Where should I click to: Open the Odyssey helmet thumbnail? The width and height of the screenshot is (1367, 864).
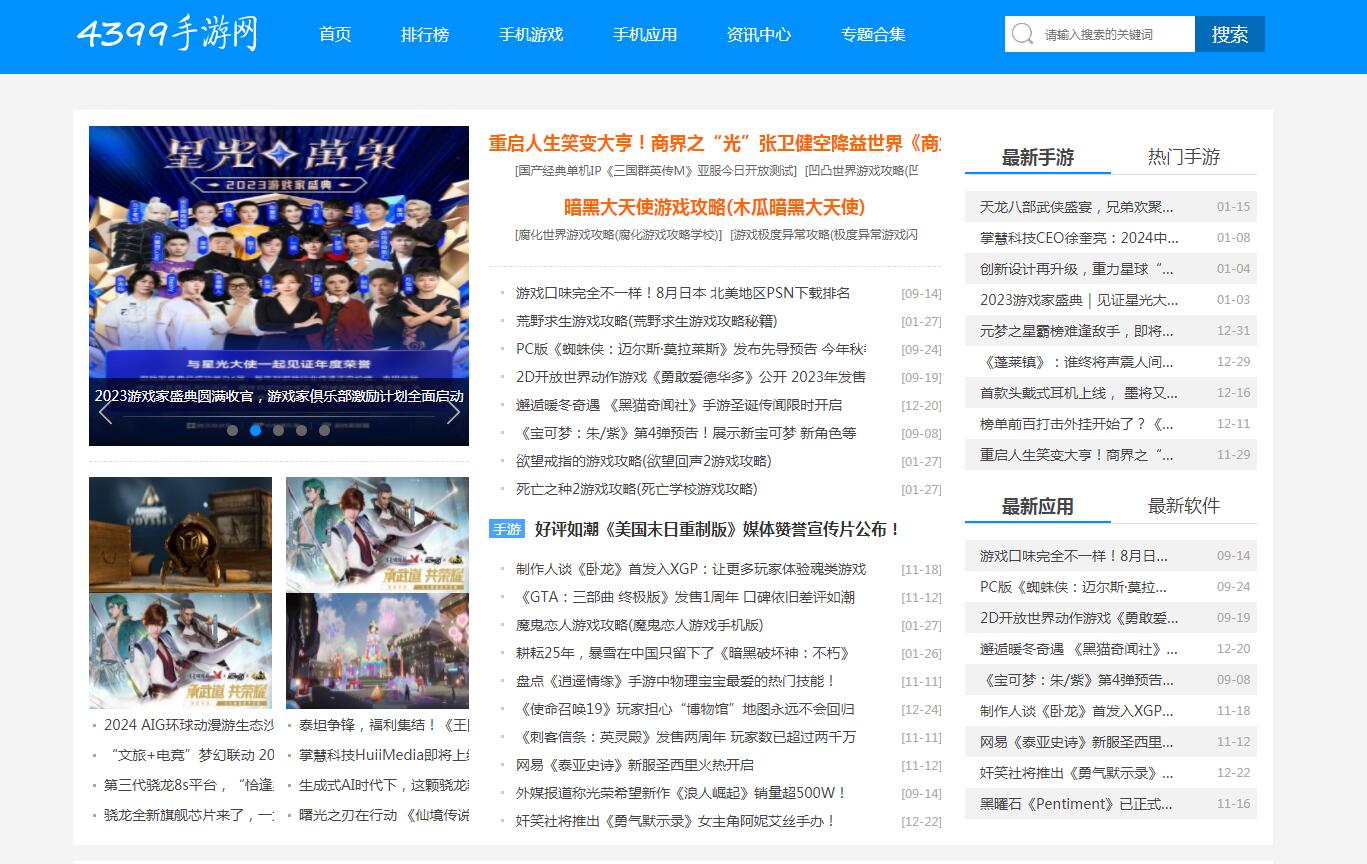[x=180, y=535]
